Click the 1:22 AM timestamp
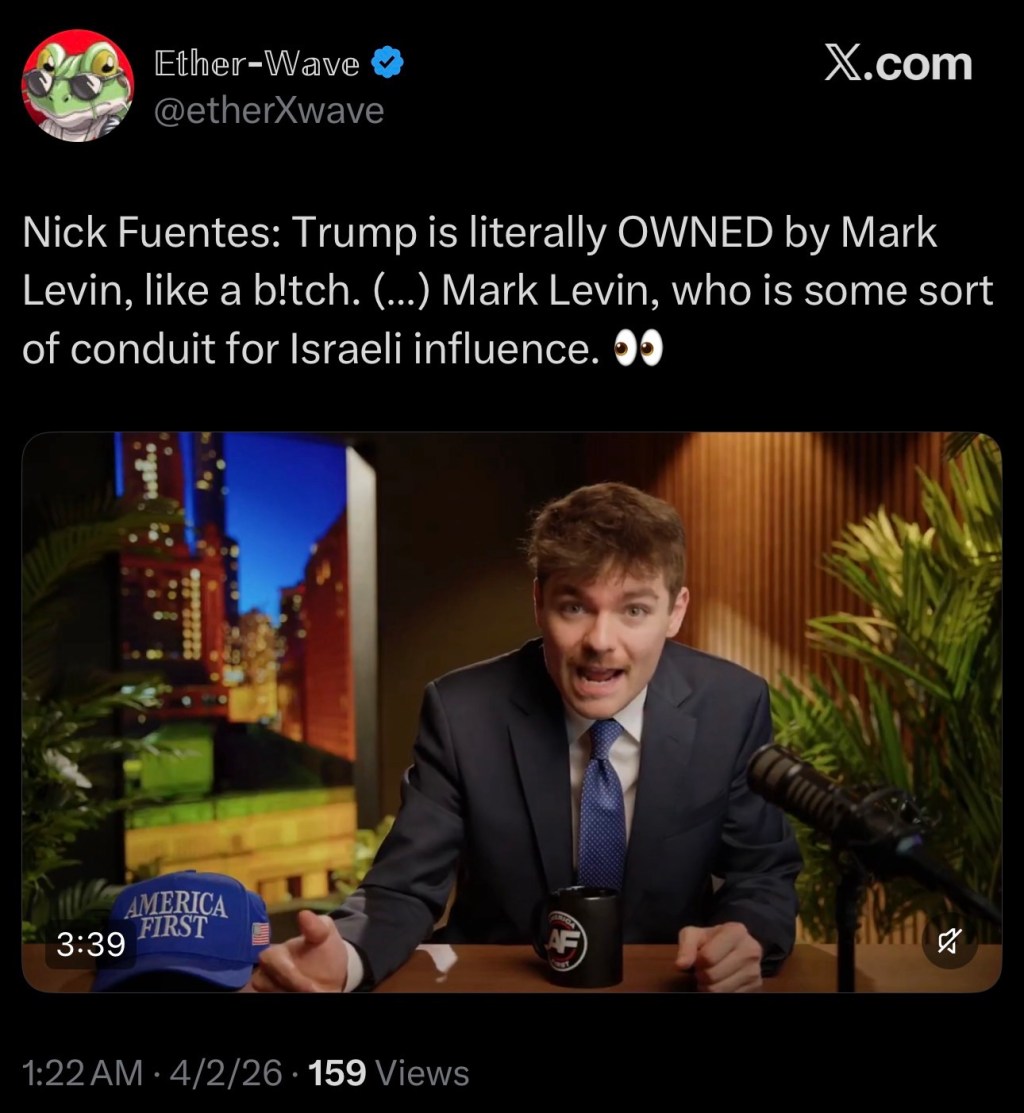 pos(82,1073)
